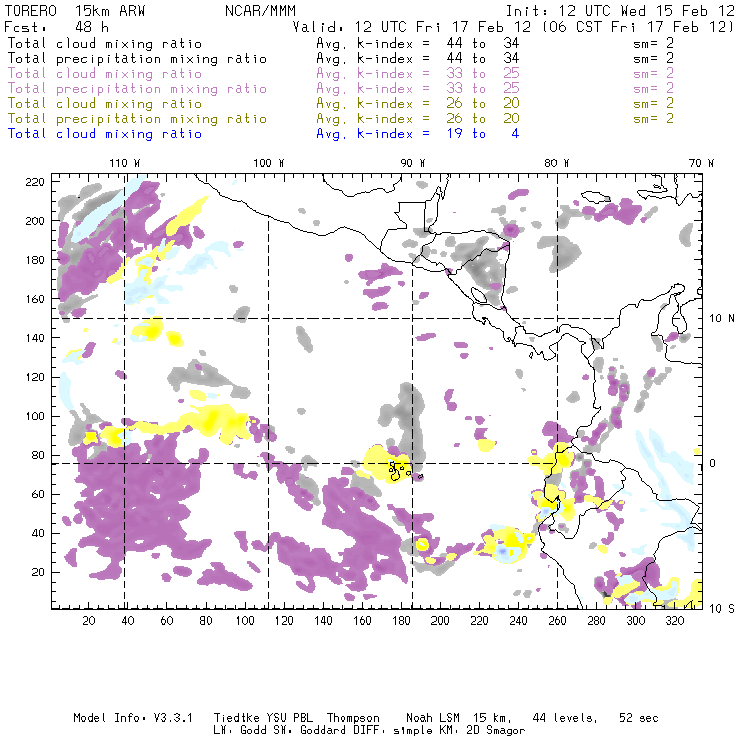Viewport: 740px width, 740px height.
Task: Click the black "Total cloud mixing ratio" legend label
Action: pyautogui.click(x=105, y=43)
